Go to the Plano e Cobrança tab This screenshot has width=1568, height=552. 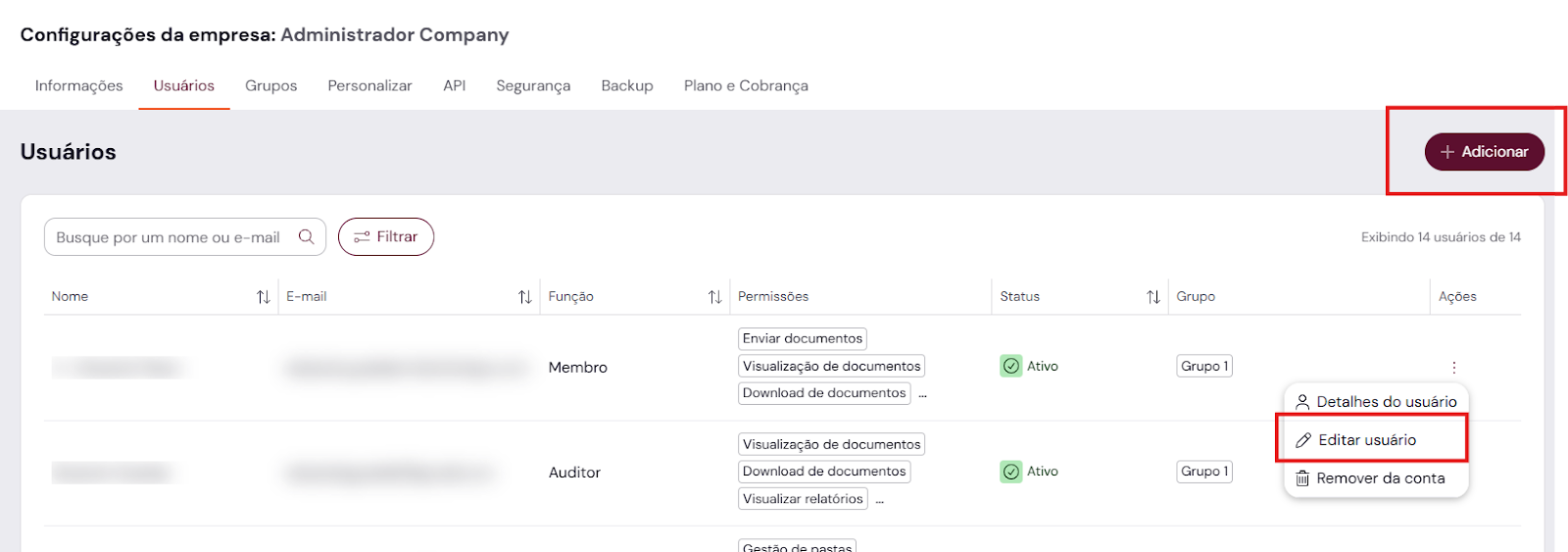coord(746,85)
